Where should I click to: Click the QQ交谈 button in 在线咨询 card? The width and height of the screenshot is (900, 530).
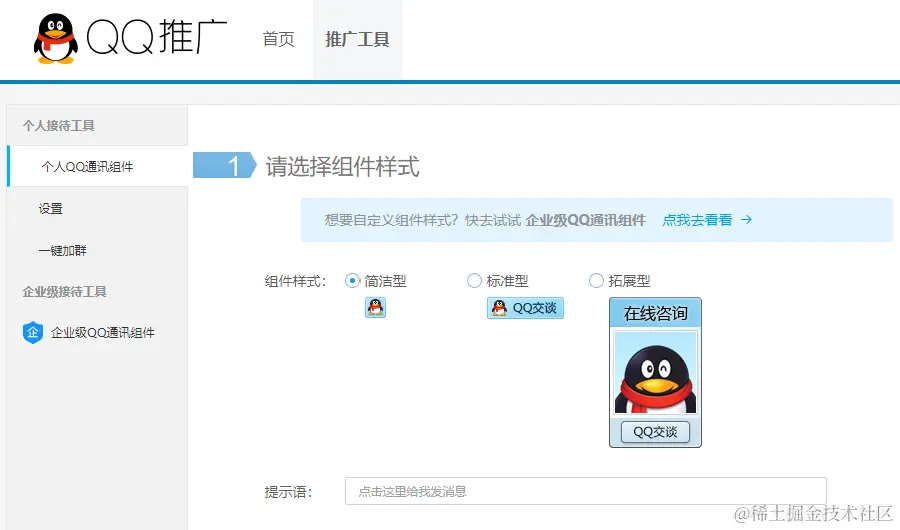click(655, 432)
